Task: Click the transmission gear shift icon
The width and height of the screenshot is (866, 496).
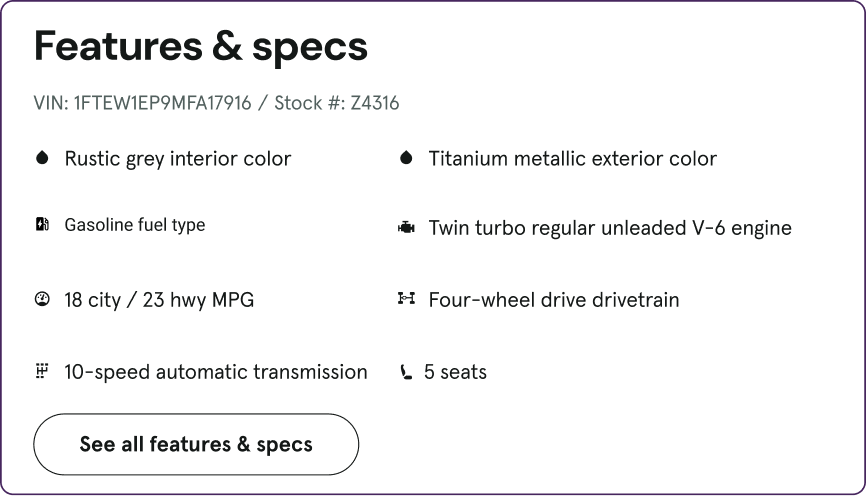Action: 42,371
